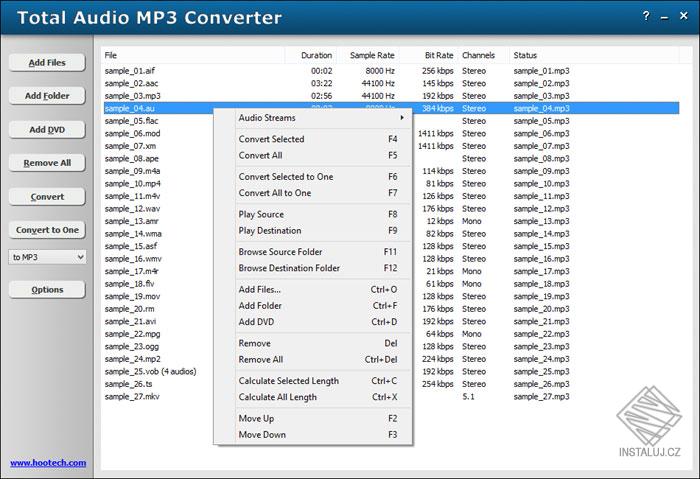Select Remove entry with Del shortcut
The height and width of the screenshot is (479, 700).
tap(322, 343)
